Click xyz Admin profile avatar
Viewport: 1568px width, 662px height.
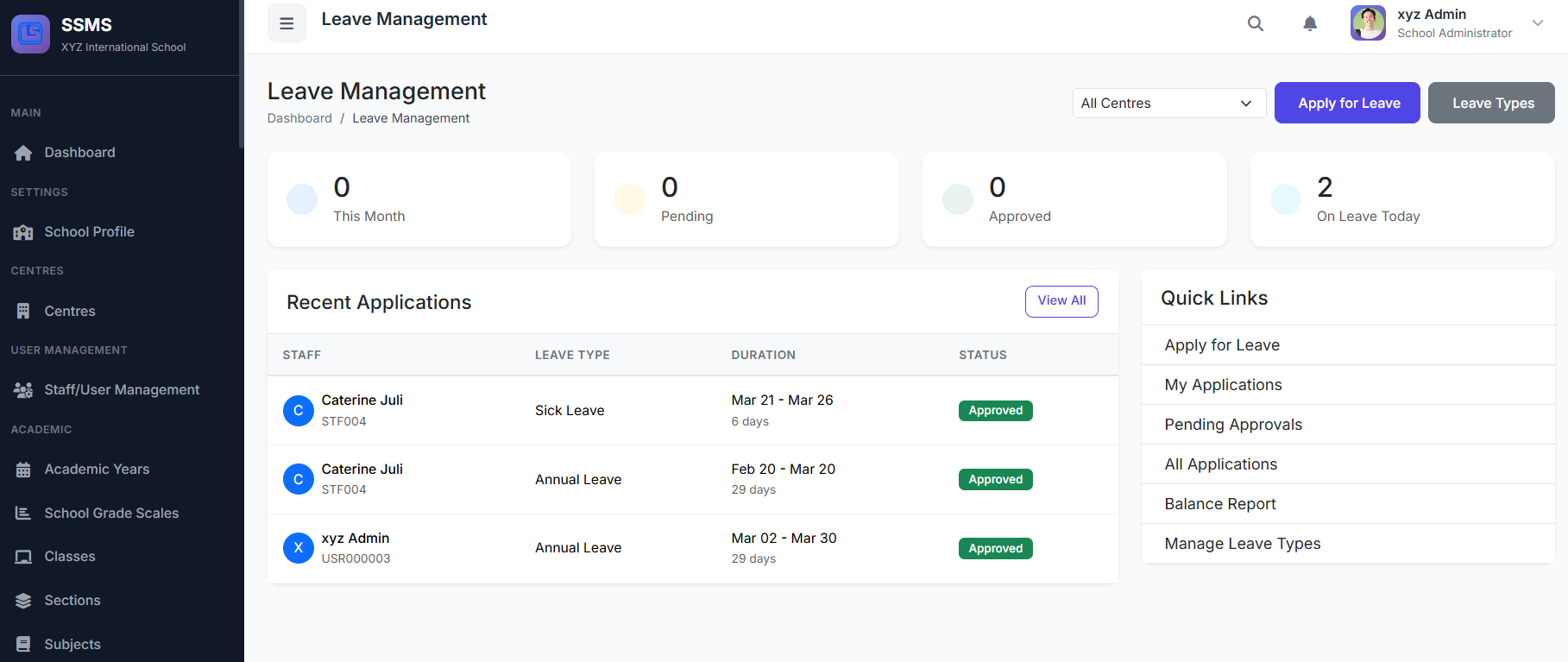pos(1368,23)
